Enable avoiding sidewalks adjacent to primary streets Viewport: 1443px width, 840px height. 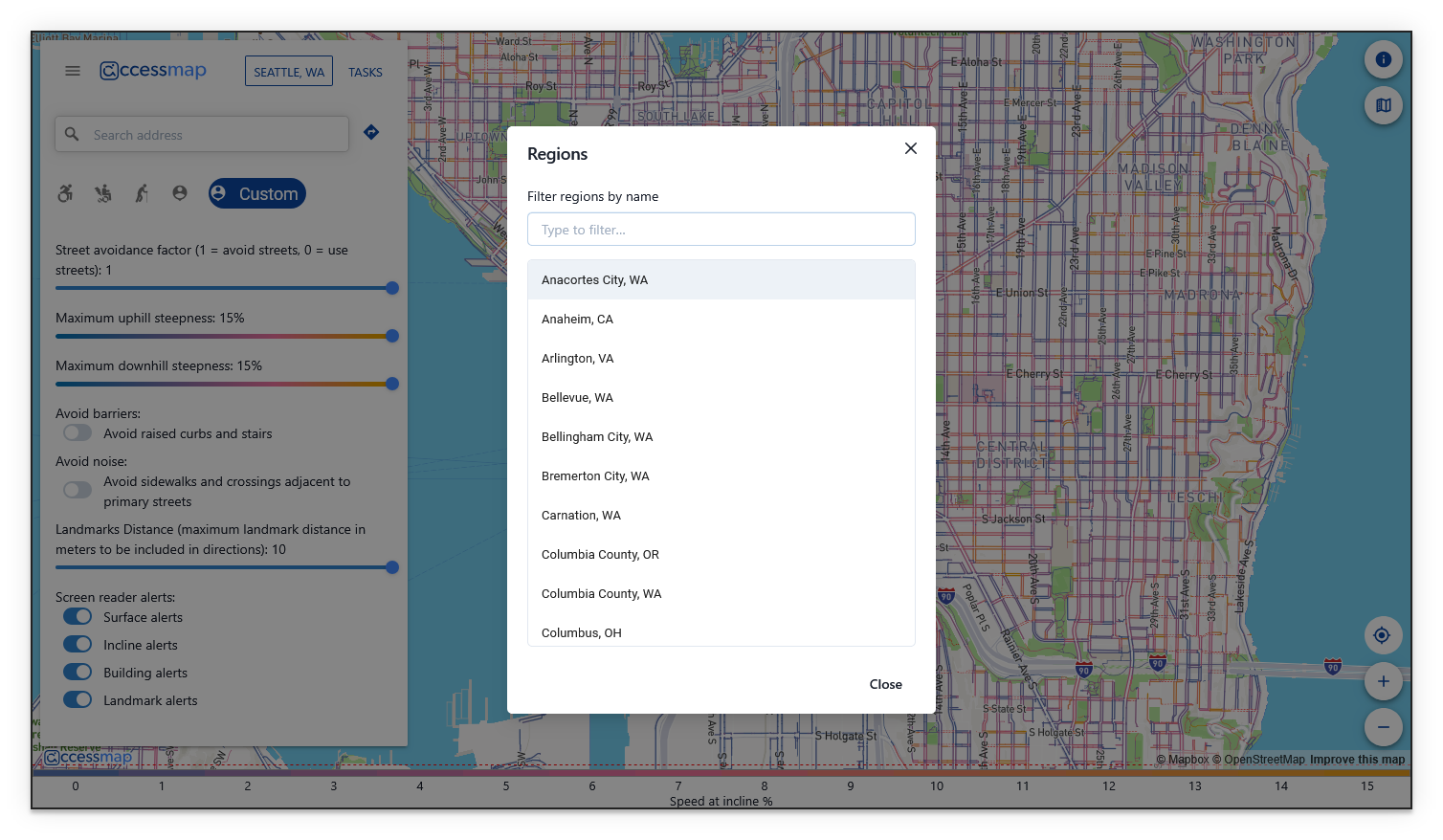pyautogui.click(x=77, y=489)
